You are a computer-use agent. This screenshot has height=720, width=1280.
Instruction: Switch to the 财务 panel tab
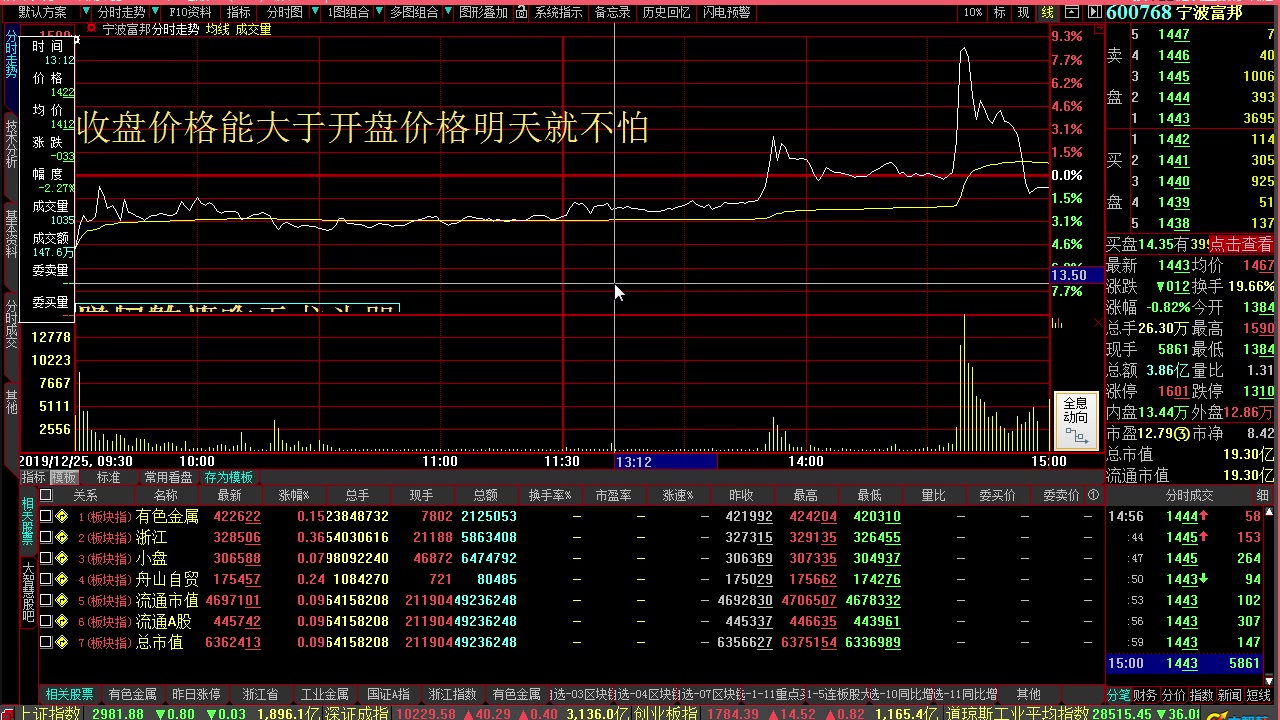[x=1145, y=694]
